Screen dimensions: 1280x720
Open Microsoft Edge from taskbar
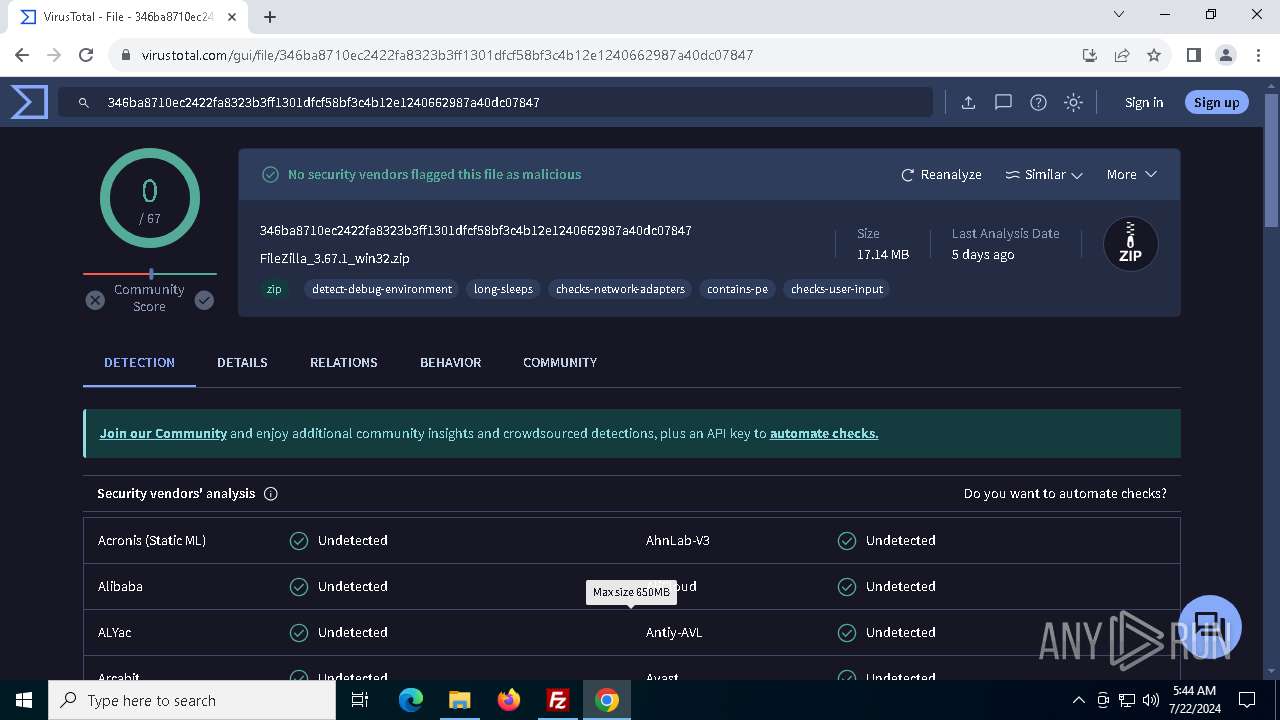411,700
